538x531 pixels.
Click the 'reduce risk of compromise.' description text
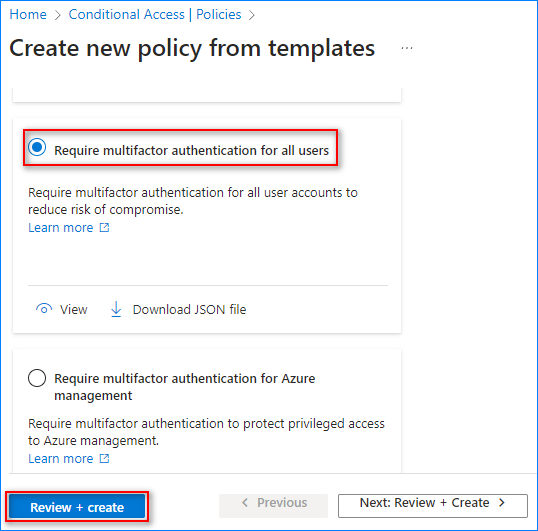pos(106,210)
